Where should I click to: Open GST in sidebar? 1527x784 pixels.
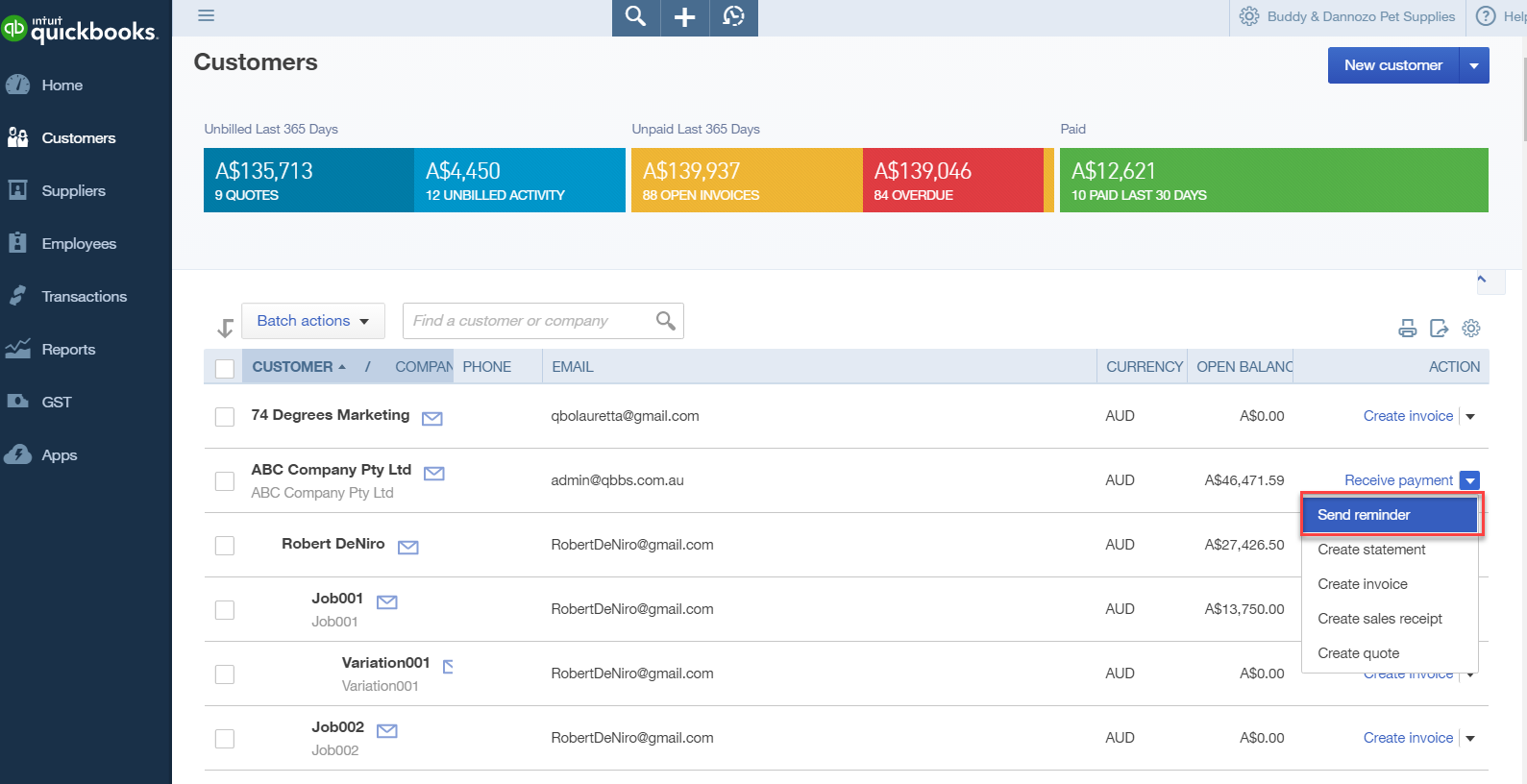coord(57,403)
